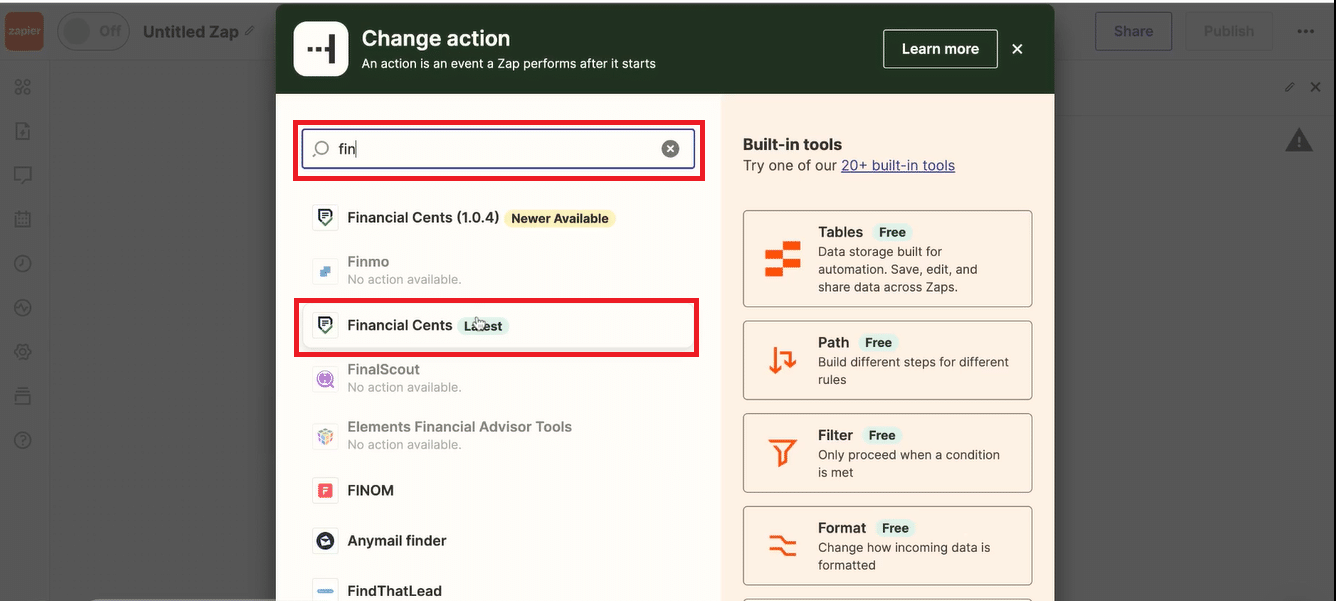The width and height of the screenshot is (1336, 601).
Task: Click the Elements Financial Advisor Tools icon
Action: pyautogui.click(x=324, y=436)
